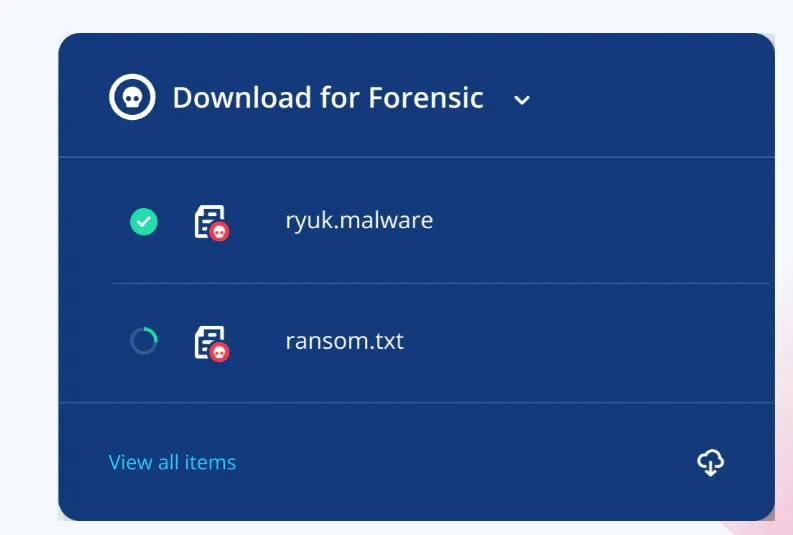Select the ransom.txt file name
Viewport: 793px width, 535px height.
[x=344, y=341]
